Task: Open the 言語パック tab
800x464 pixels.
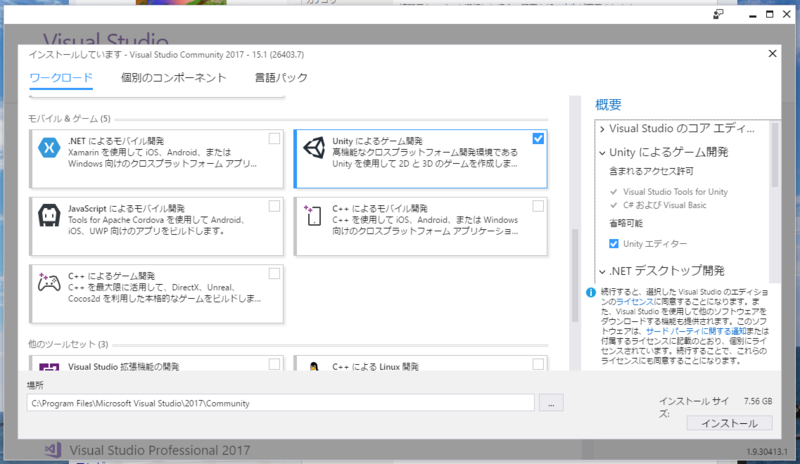Action: point(281,78)
